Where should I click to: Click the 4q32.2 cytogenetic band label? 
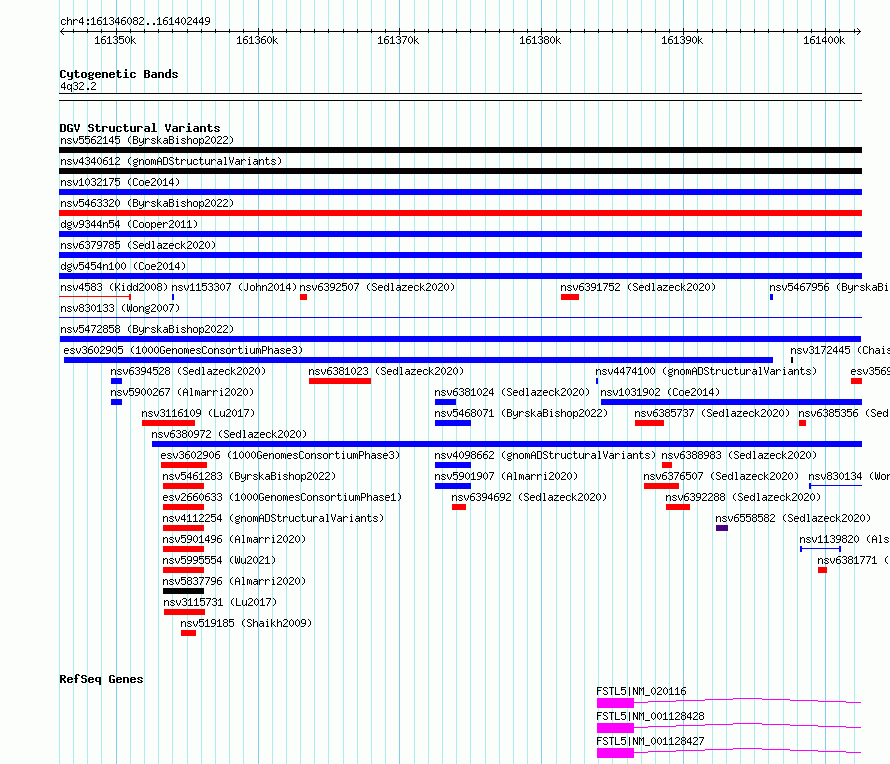(x=78, y=86)
